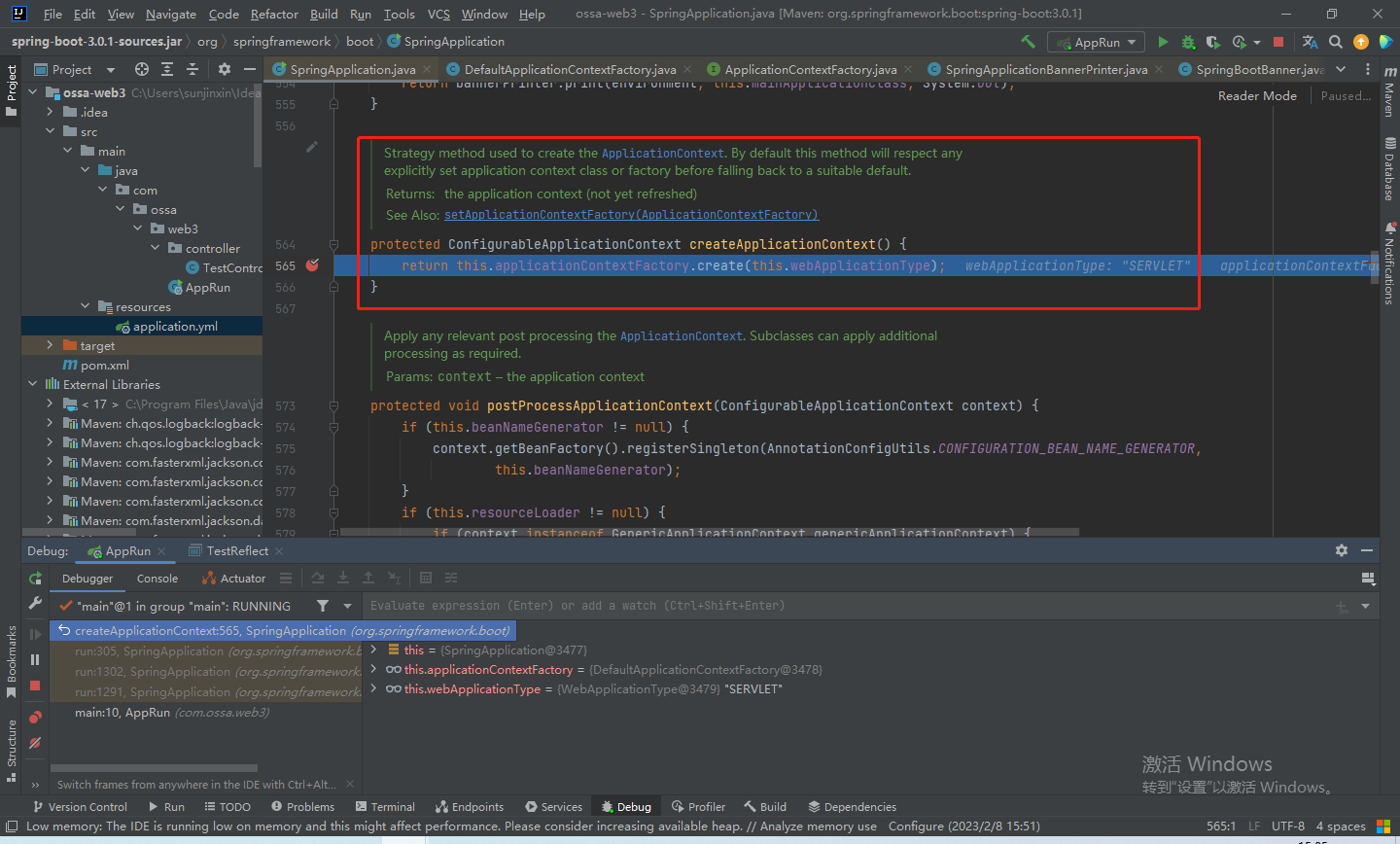Open the orange IDE update arrow icon
The height and width of the screenshot is (844, 1400).
[x=1361, y=42]
